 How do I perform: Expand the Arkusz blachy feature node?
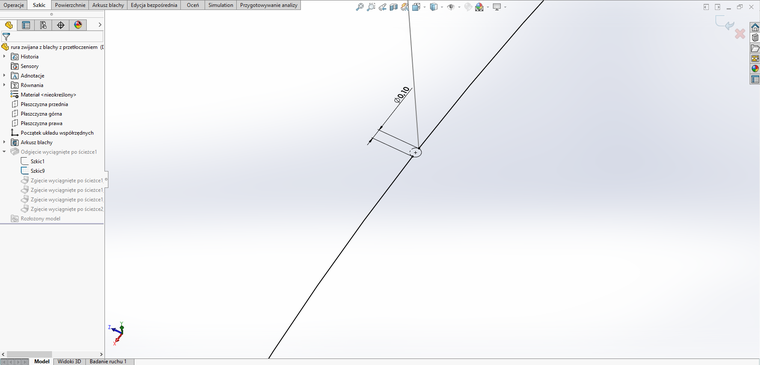coord(4,143)
